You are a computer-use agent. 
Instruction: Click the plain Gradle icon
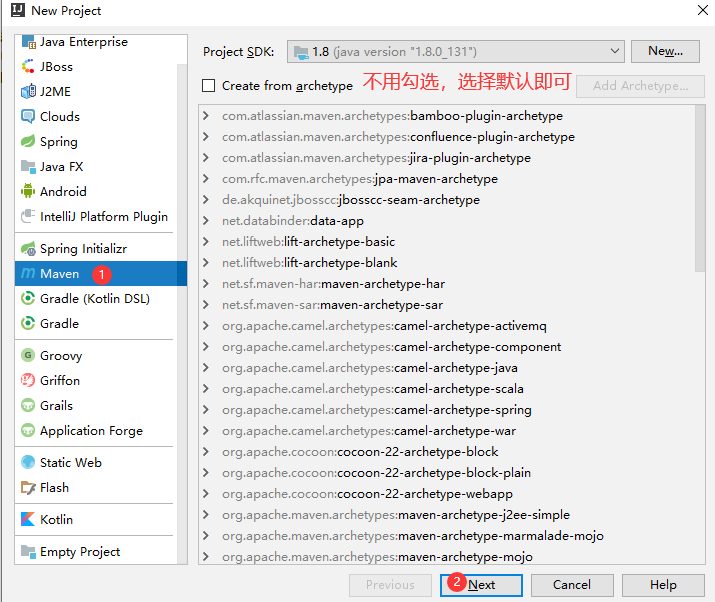point(28,323)
